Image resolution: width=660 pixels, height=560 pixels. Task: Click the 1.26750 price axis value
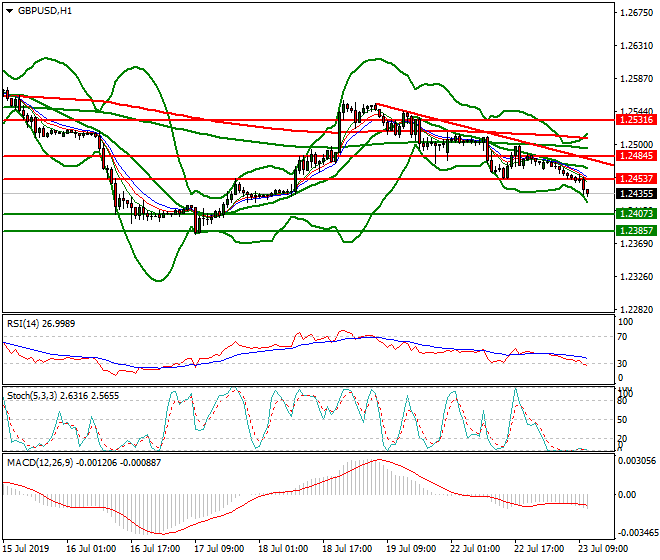tap(637, 13)
